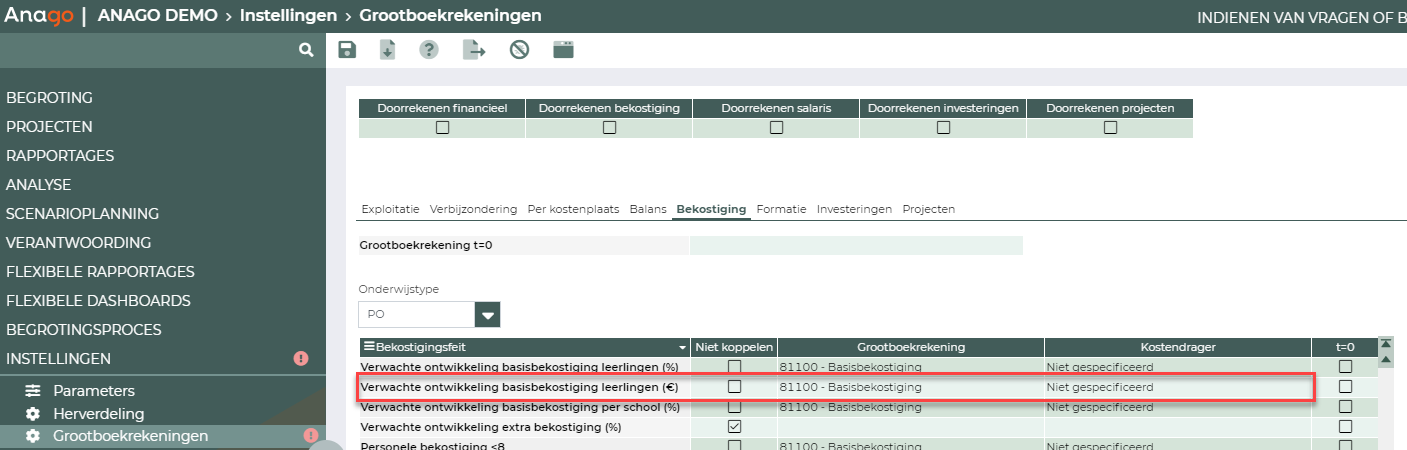The image size is (1407, 450).
Task: Click the Grootboekrekening t=0 input field
Action: [856, 245]
